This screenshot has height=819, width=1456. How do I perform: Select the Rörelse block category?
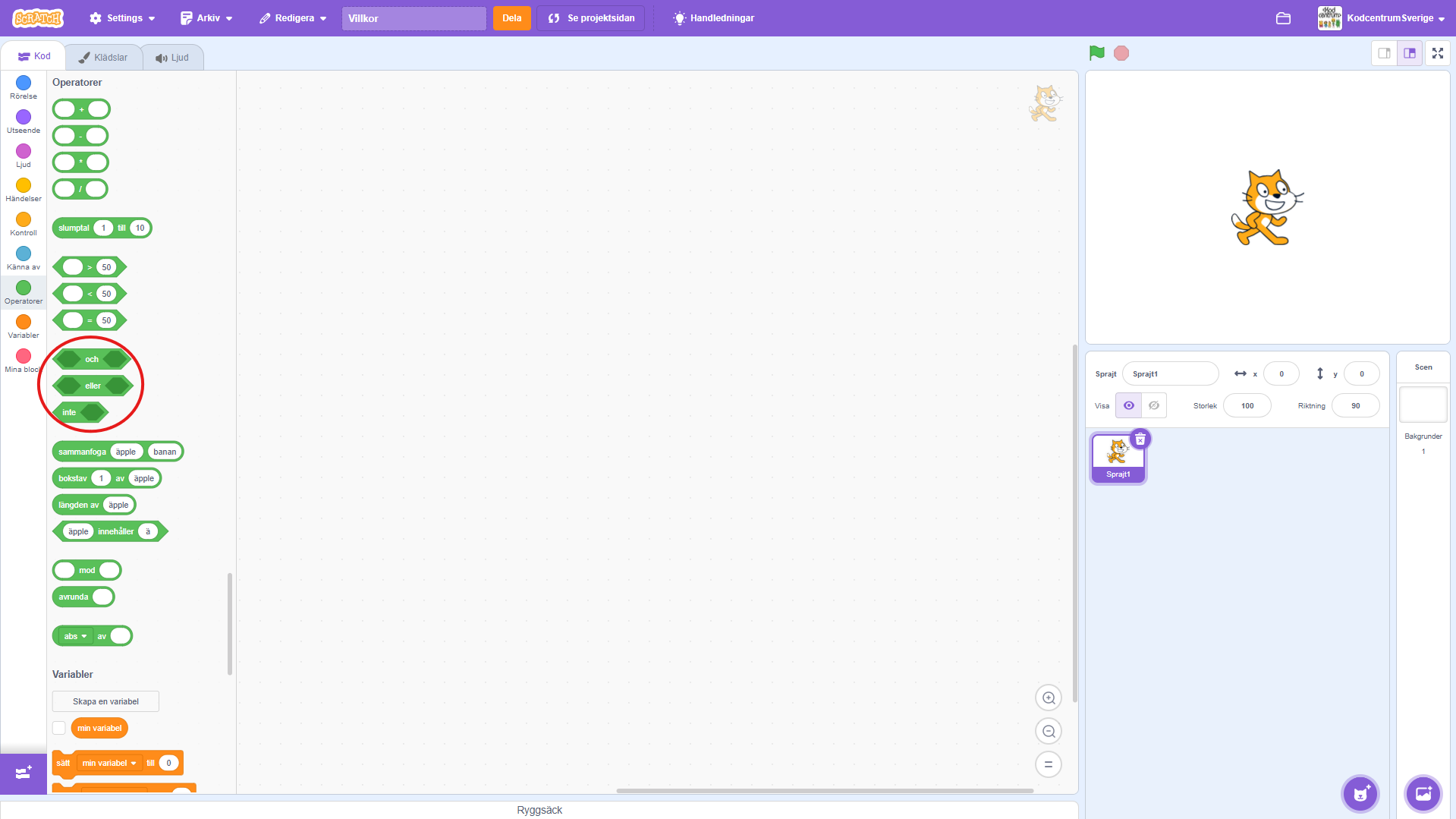click(24, 88)
